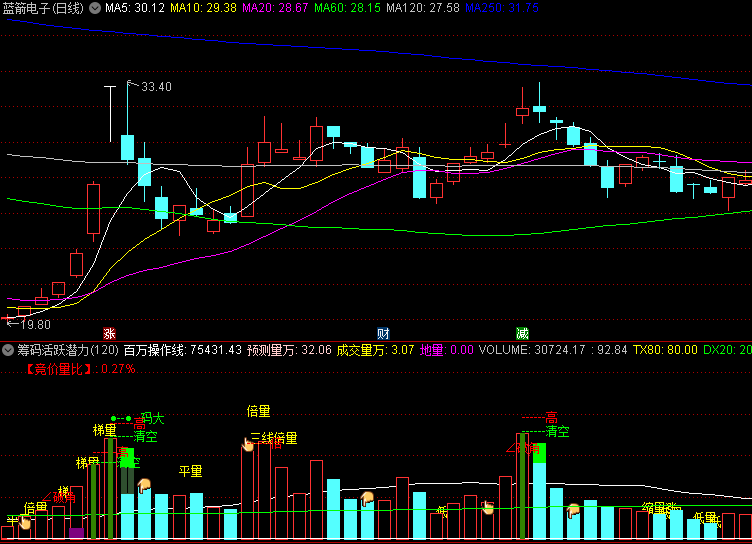The image size is (752, 544).
Task: Click the 预测量万: 32.06 value
Action: click(x=289, y=350)
